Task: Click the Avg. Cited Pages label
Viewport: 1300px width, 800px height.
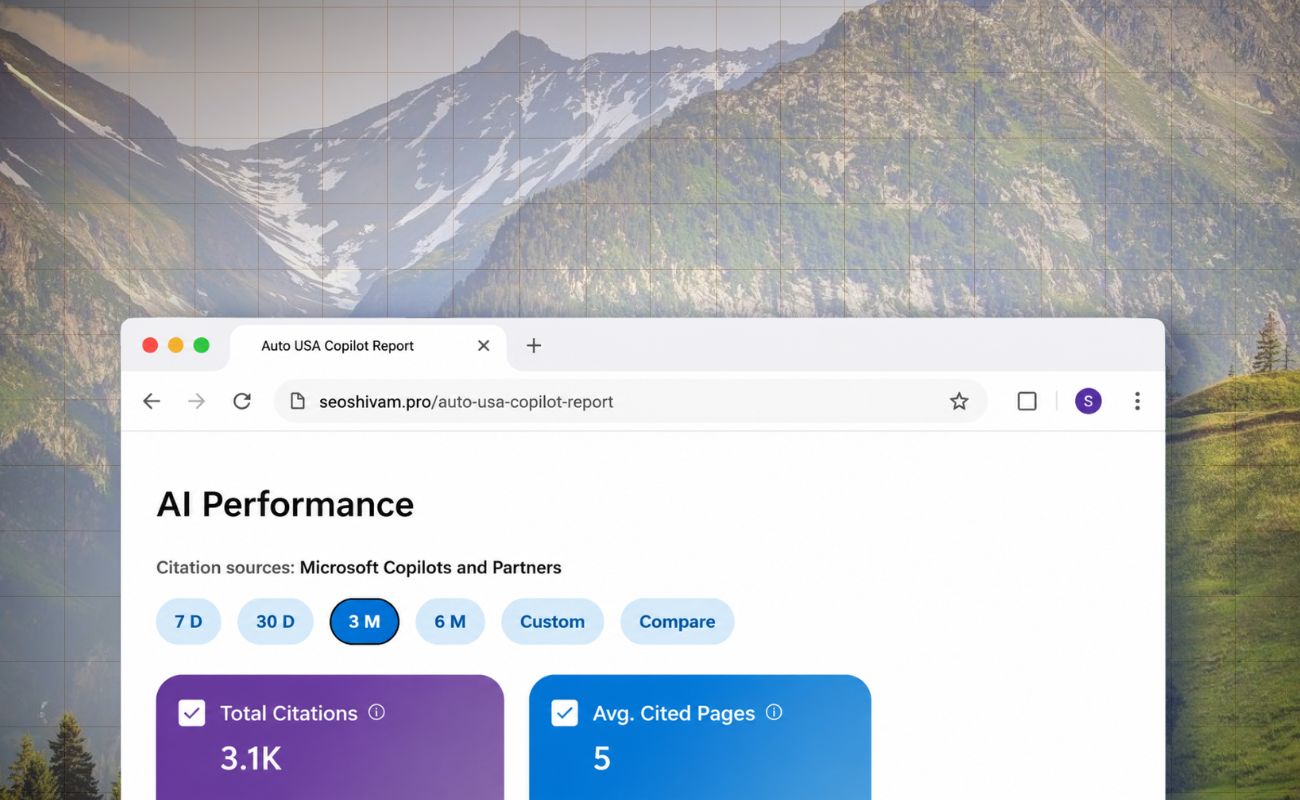Action: tap(674, 713)
